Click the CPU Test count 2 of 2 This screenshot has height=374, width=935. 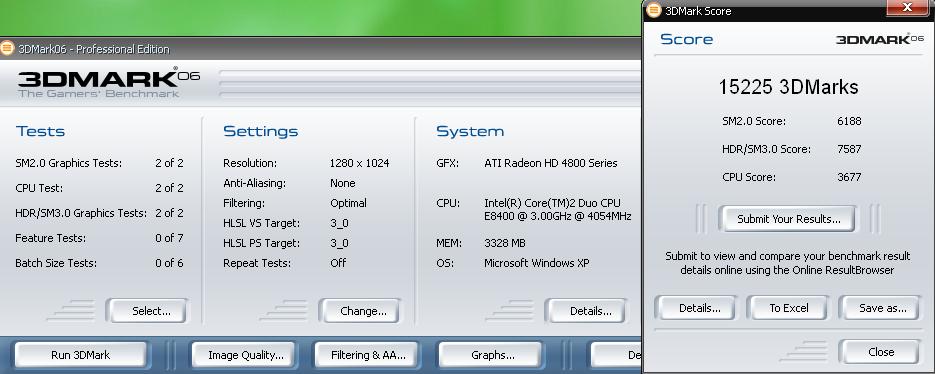coord(169,188)
